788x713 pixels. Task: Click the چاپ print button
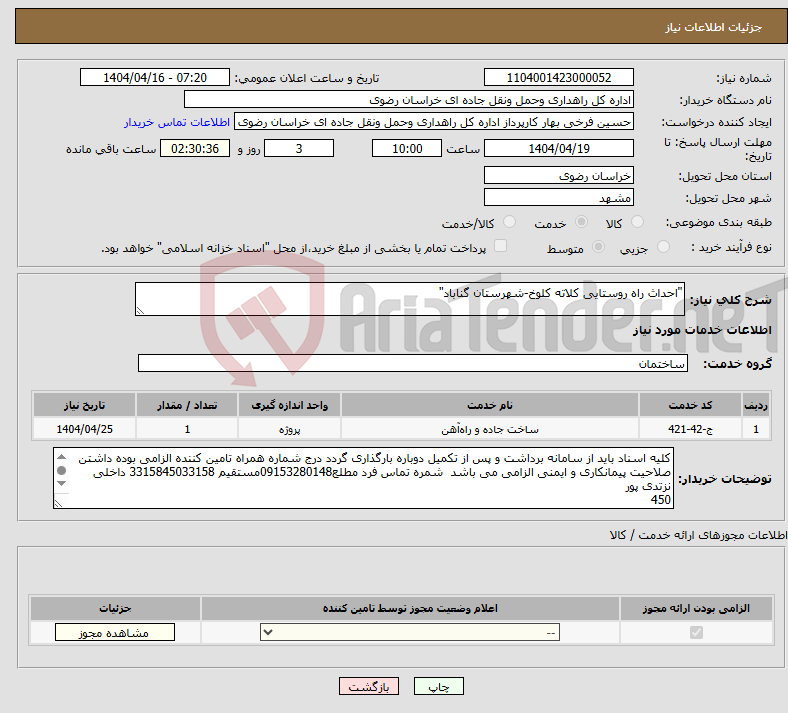point(439,686)
